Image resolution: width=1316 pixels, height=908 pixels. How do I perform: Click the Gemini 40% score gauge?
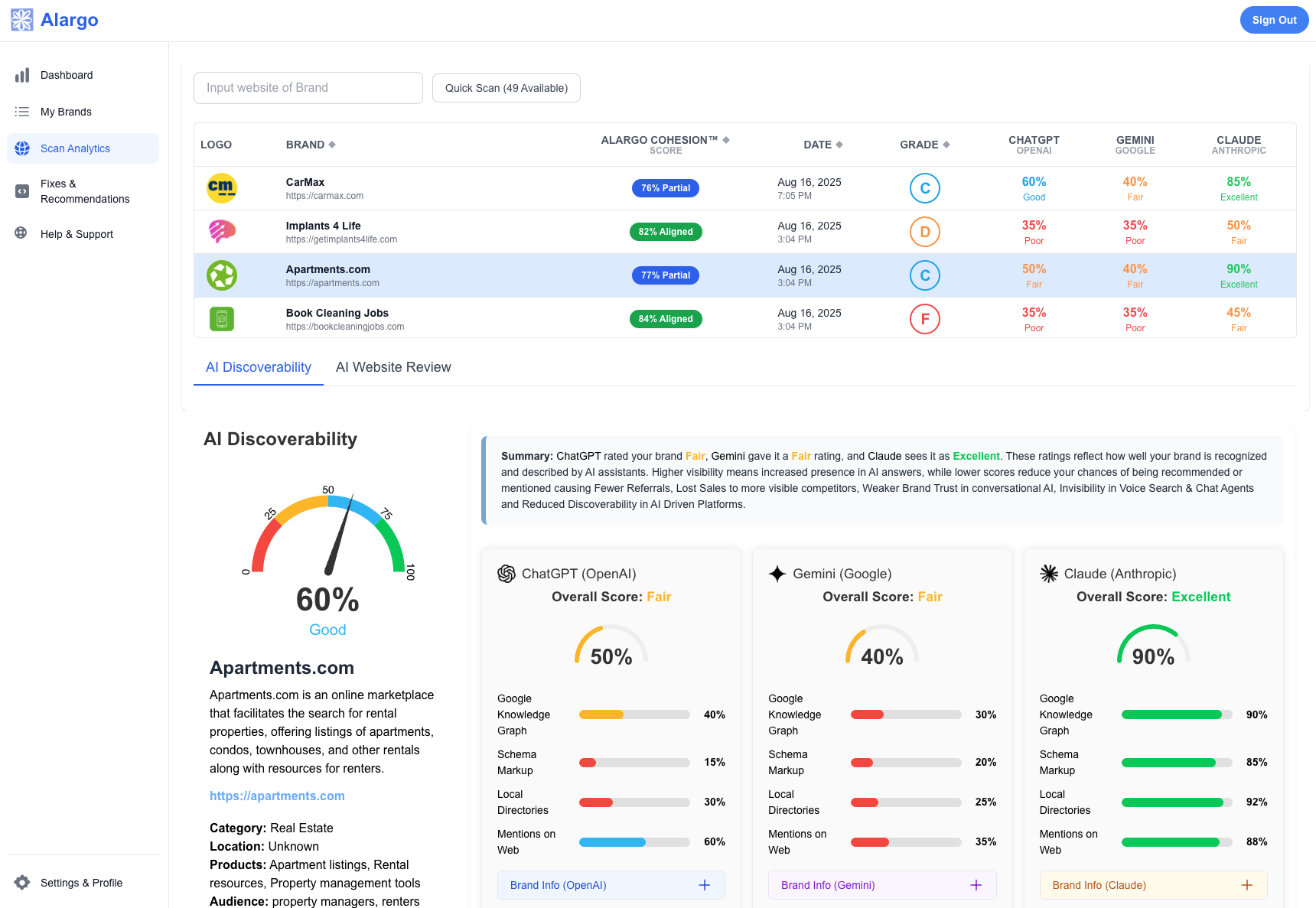coord(882,646)
